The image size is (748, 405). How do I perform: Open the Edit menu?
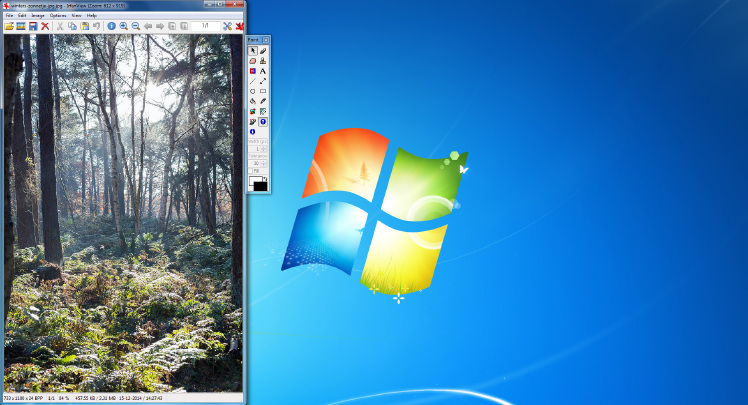coord(22,15)
